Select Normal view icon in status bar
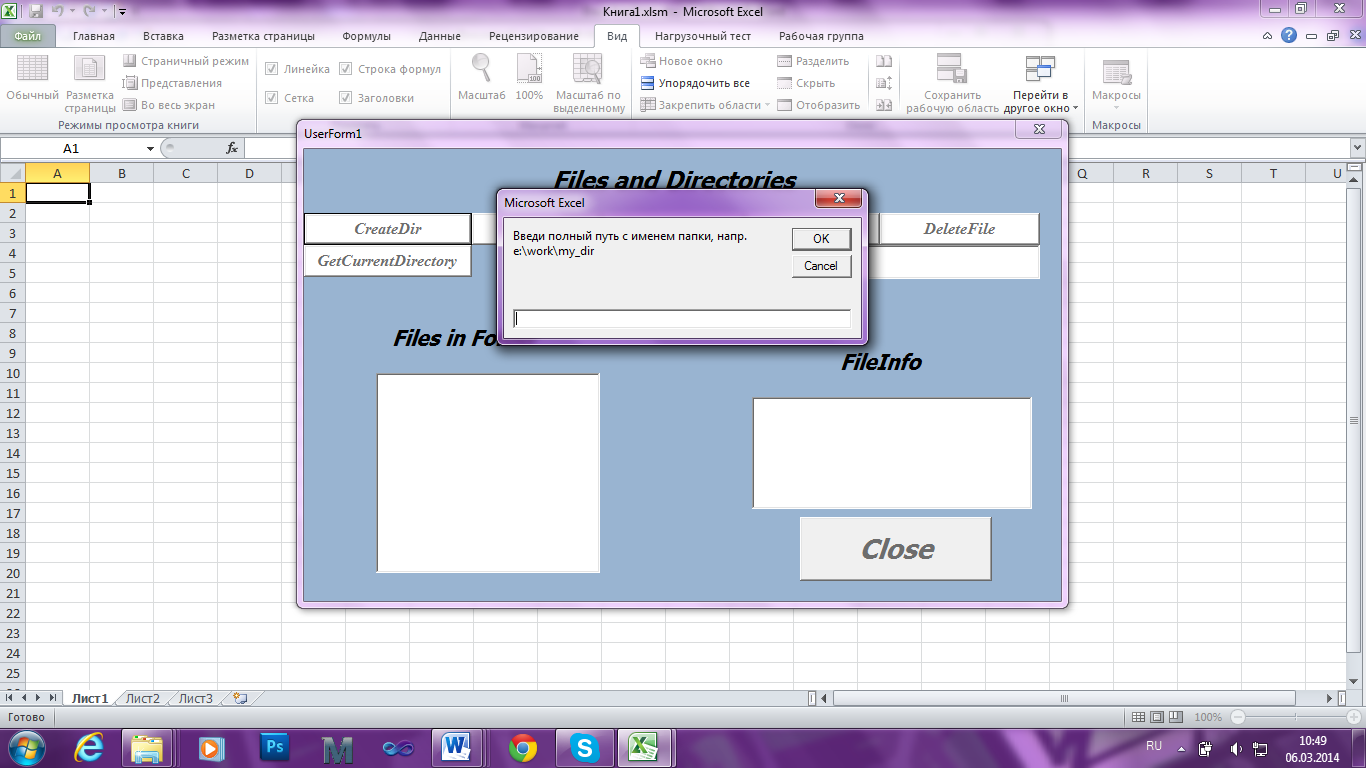Screen dimensions: 1366x768 [1138, 717]
